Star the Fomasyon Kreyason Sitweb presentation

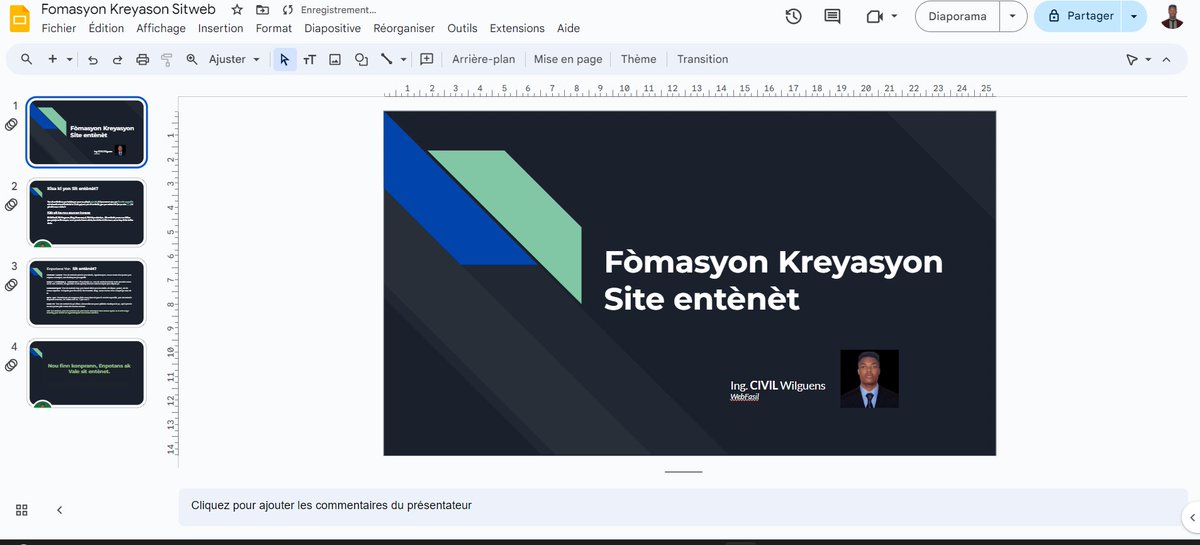pyautogui.click(x=237, y=9)
